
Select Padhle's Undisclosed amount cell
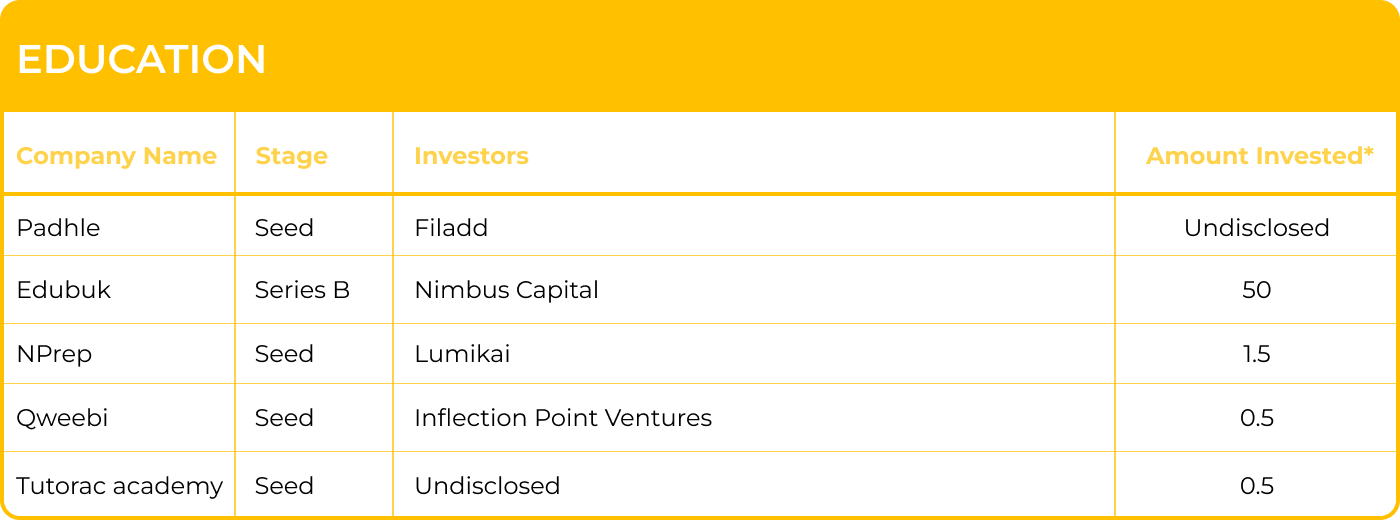[x=1256, y=228]
